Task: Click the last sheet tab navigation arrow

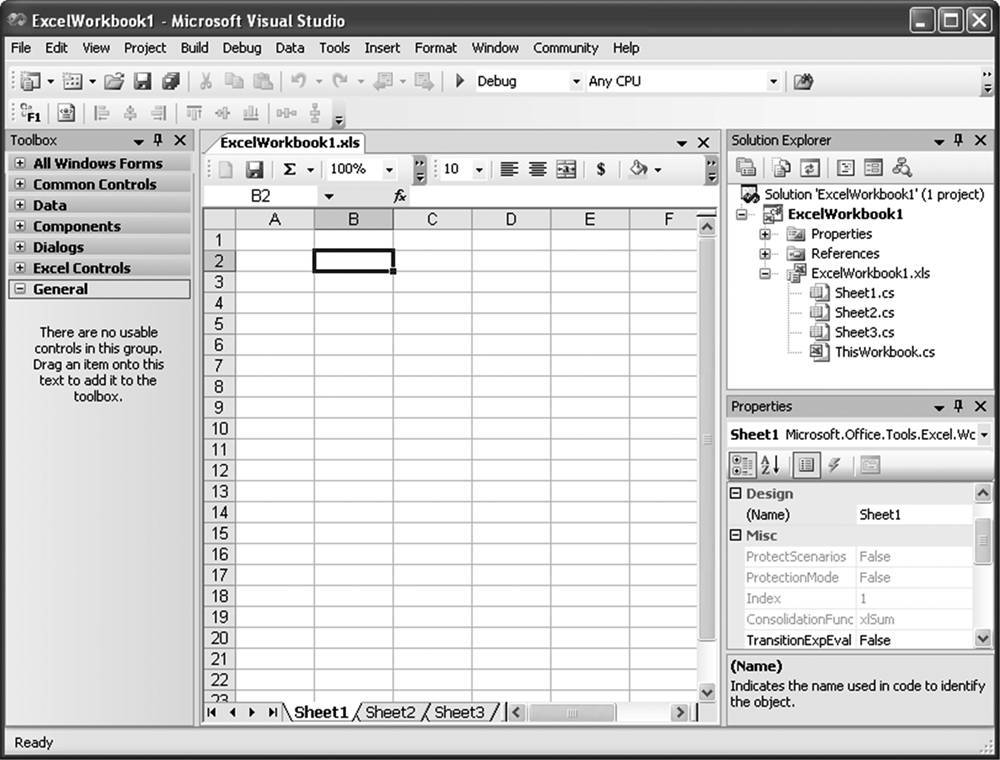Action: [x=272, y=712]
